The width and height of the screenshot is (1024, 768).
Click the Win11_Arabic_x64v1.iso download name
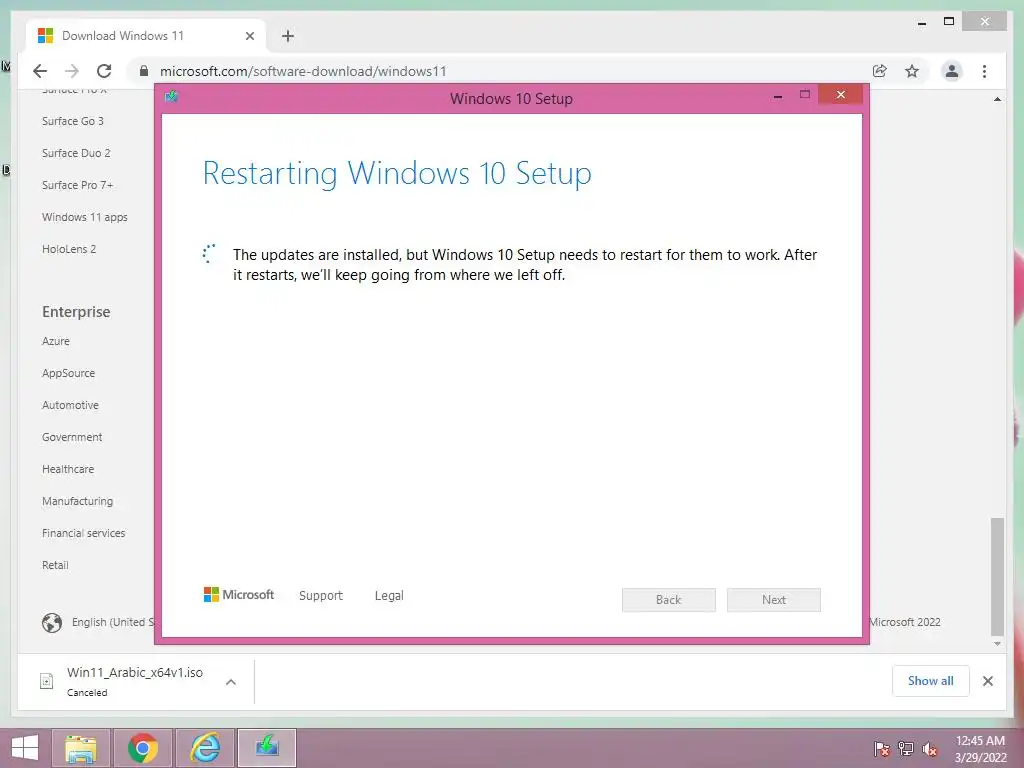tap(135, 672)
